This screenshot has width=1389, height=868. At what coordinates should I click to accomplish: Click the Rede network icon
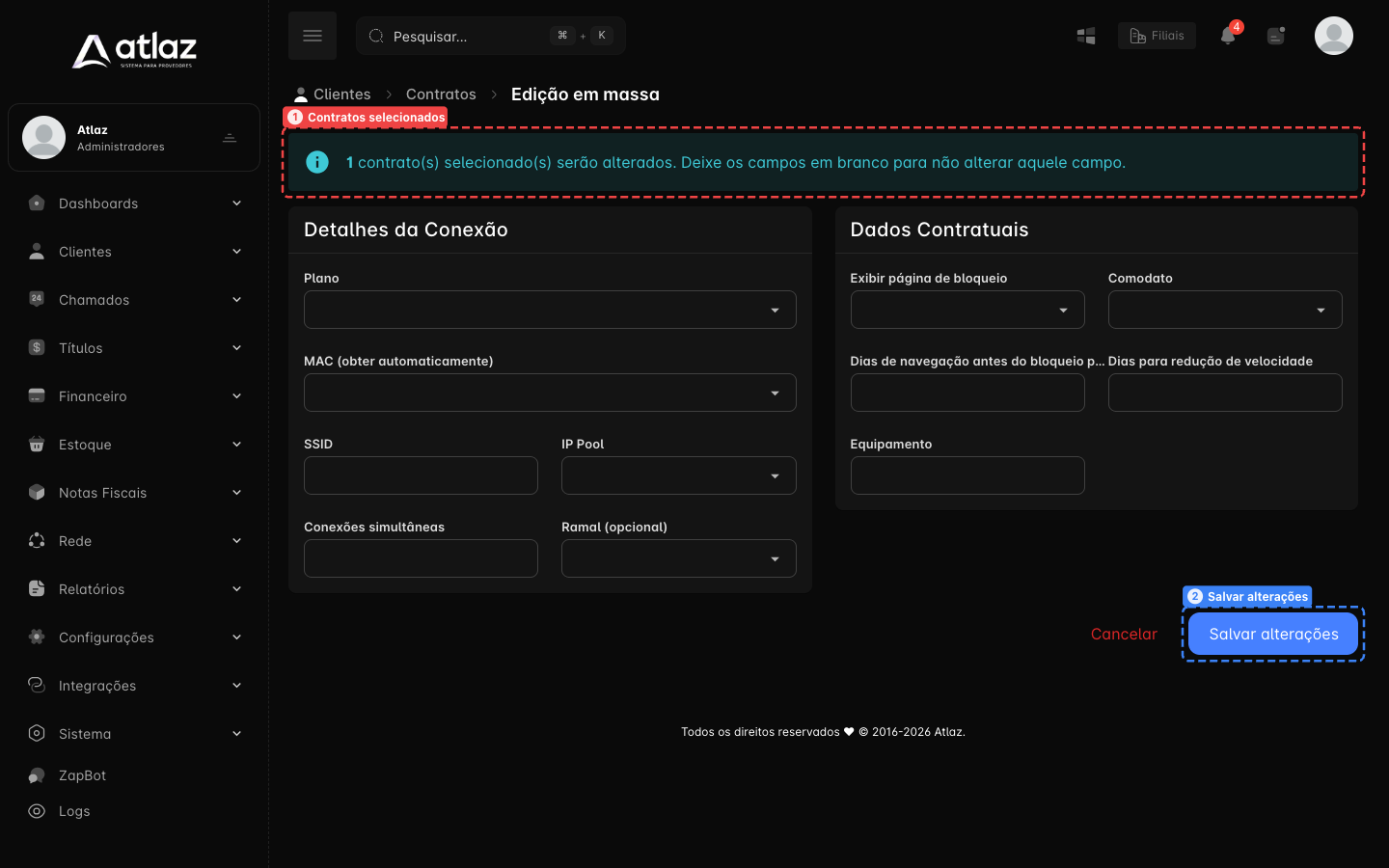(x=37, y=540)
